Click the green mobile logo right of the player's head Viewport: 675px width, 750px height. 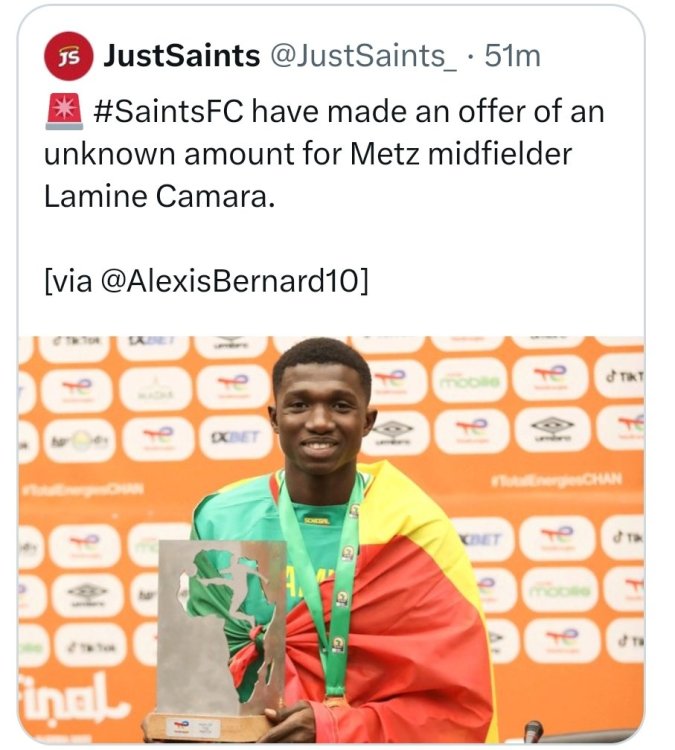tap(468, 381)
